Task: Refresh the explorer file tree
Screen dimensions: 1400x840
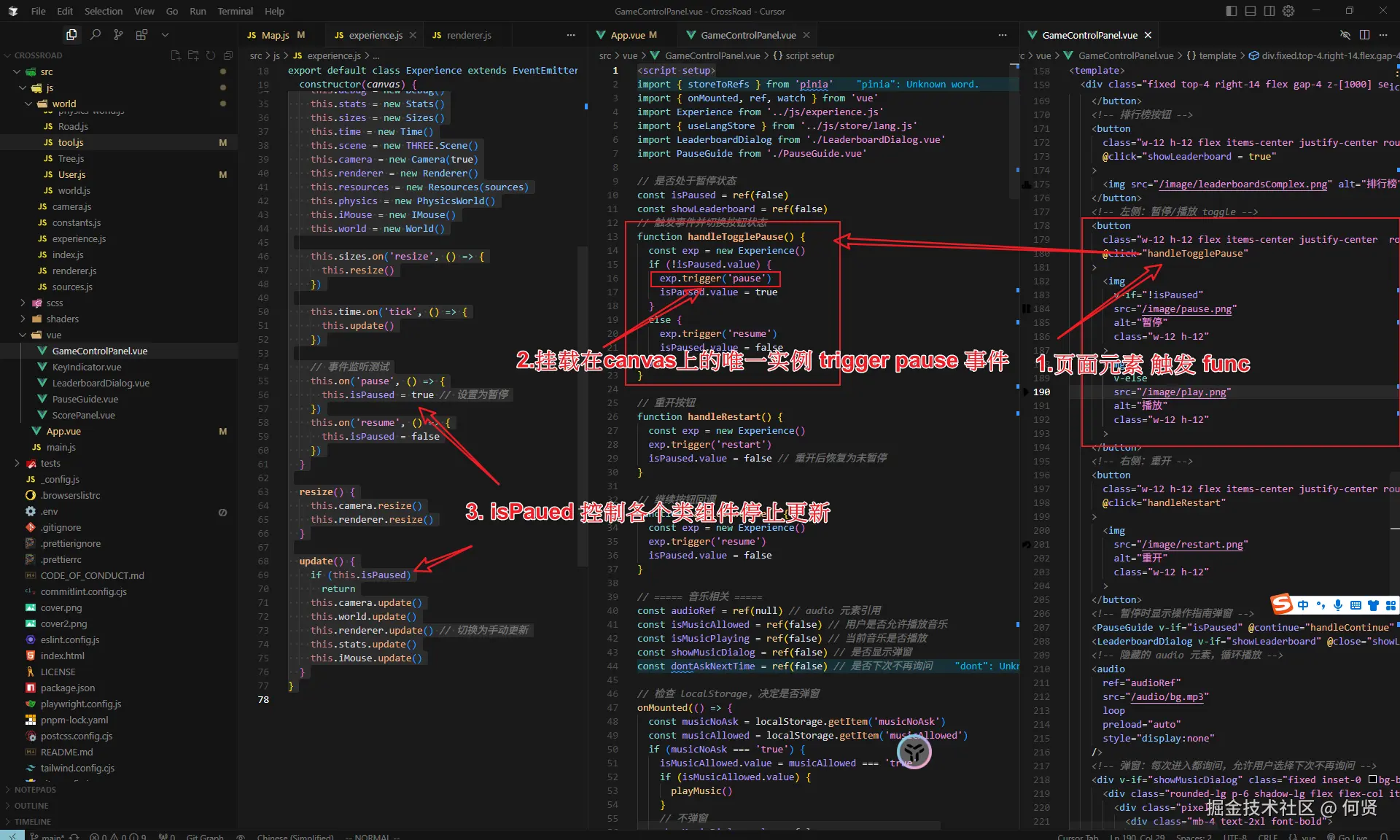Action: (211, 55)
